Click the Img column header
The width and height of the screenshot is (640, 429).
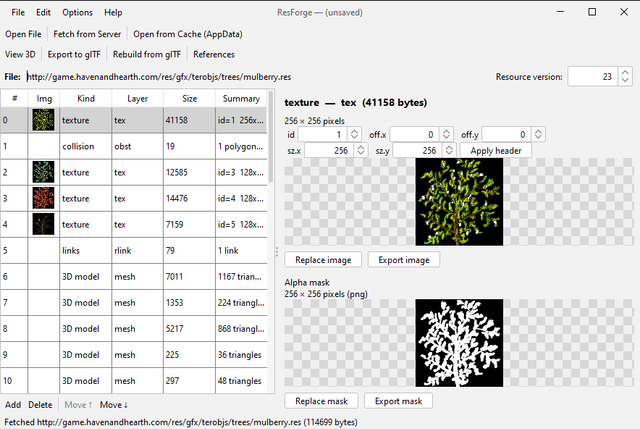pyautogui.click(x=44, y=98)
